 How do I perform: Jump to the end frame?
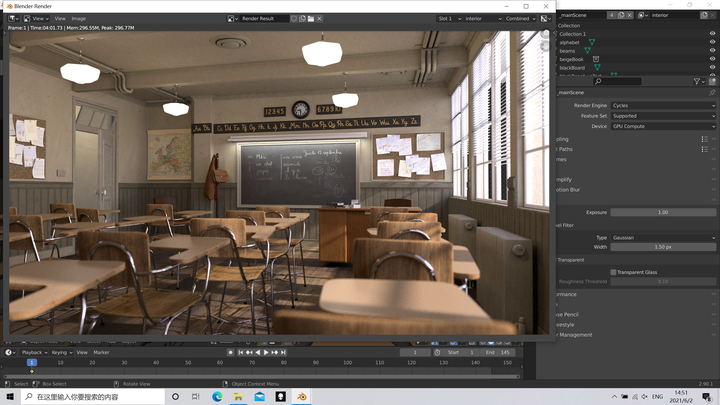point(283,353)
